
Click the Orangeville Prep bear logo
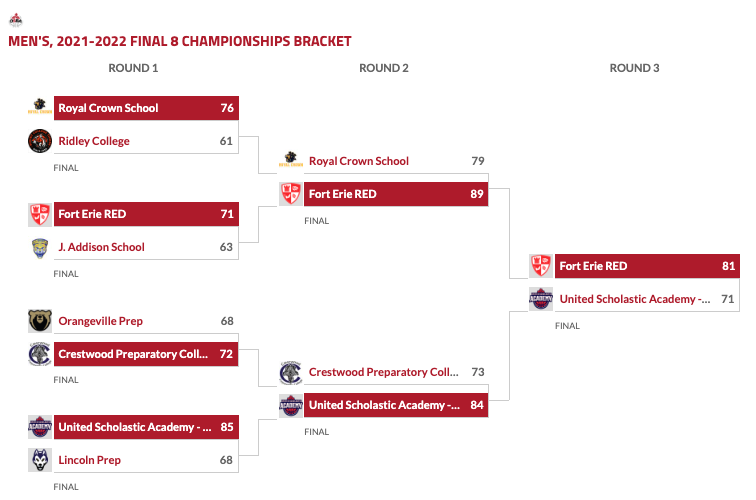click(40, 321)
